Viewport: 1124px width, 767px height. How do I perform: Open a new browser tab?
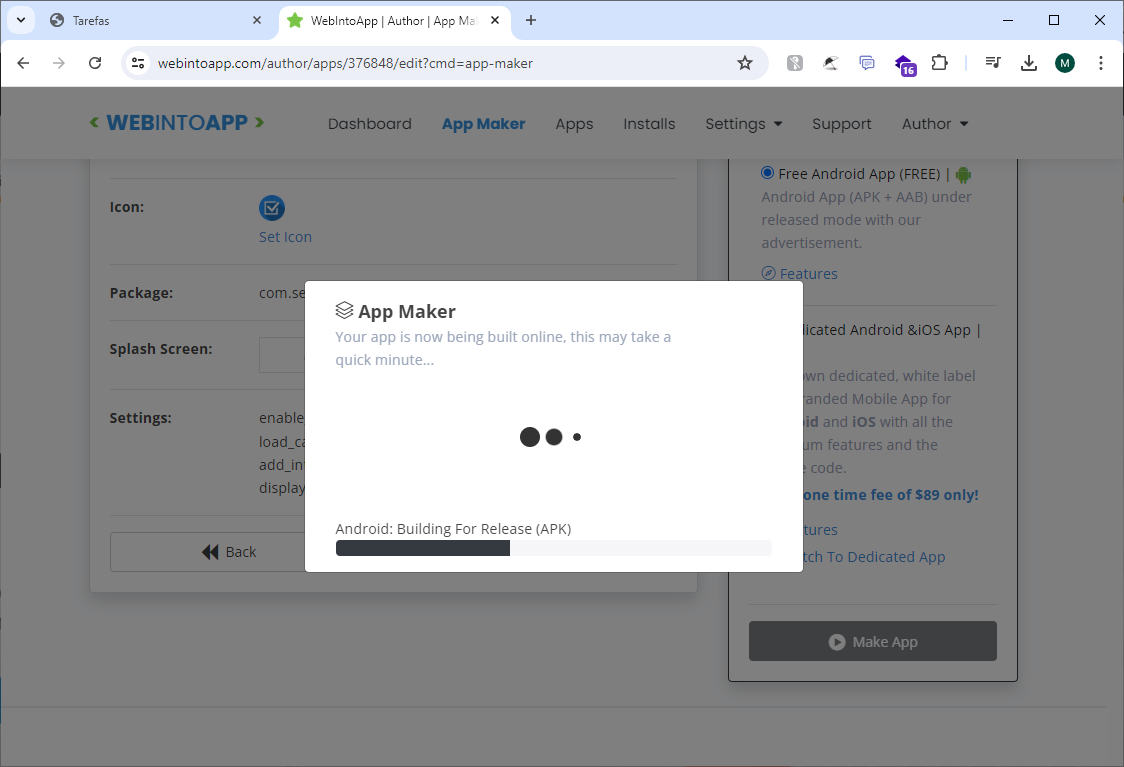530,21
